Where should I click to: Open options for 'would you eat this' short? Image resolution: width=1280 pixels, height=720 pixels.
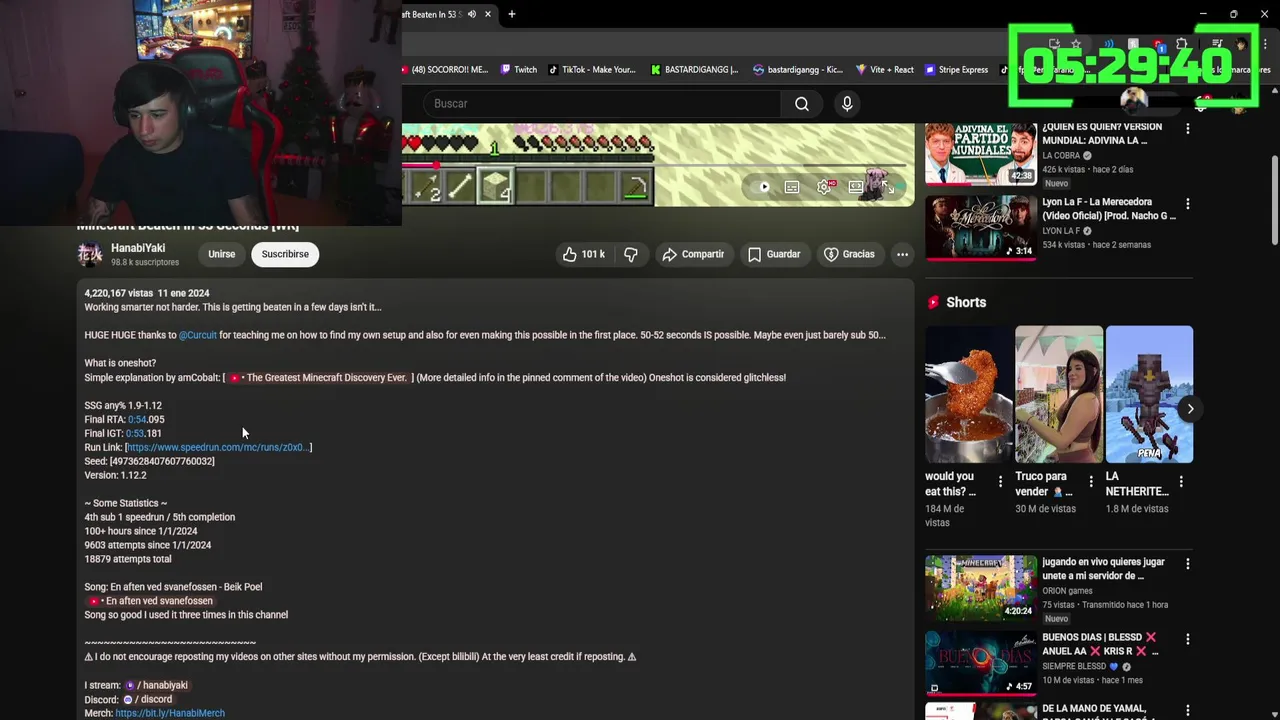1000,482
